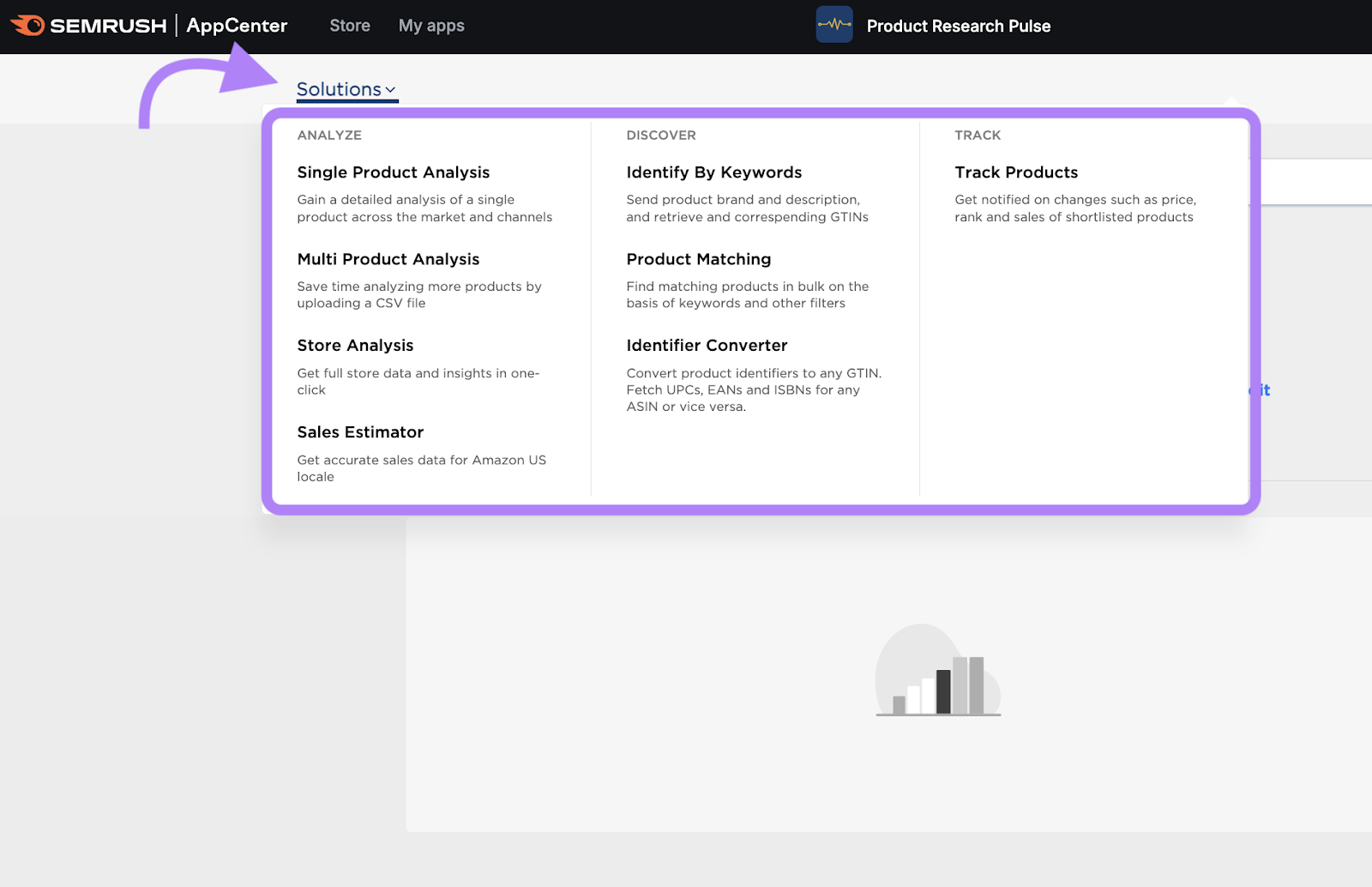Open Identifier Converter tool

pos(707,346)
